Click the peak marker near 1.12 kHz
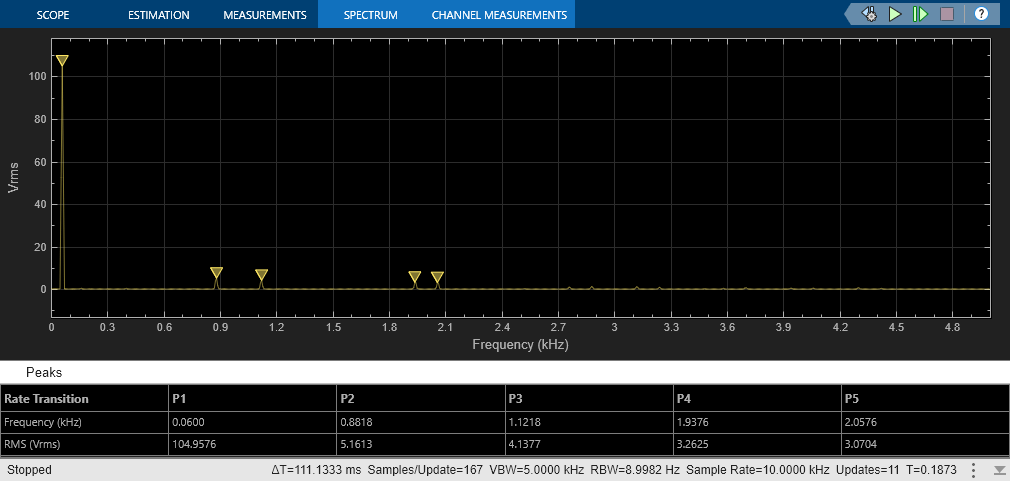Viewport: 1010px width, 481px height. 262,275
